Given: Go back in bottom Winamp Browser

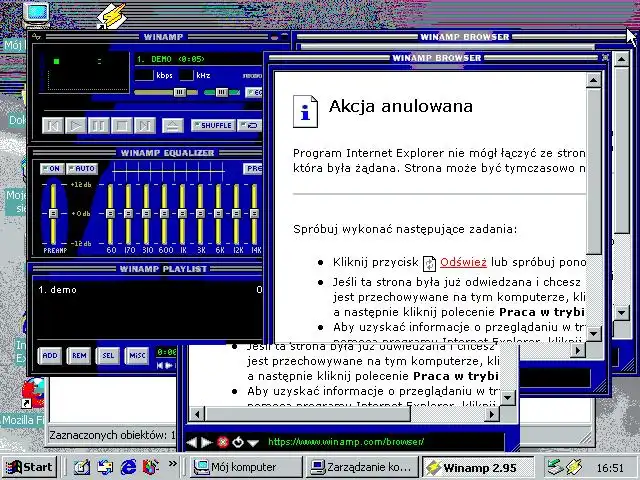Looking at the screenshot, I should [x=191, y=442].
